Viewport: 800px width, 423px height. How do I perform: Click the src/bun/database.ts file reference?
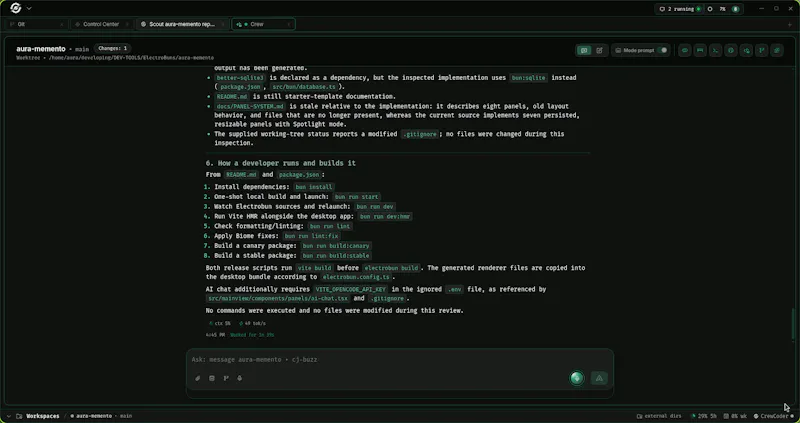304,87
